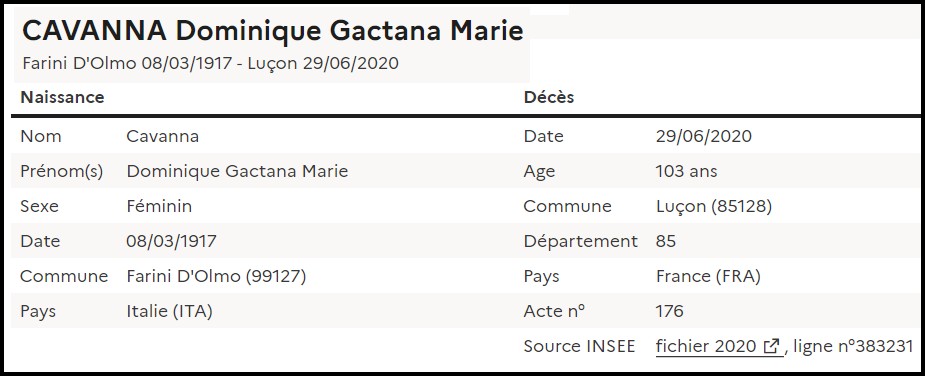Select the Italie (ITA) country value
The width and height of the screenshot is (925, 376).
pyautogui.click(x=169, y=312)
